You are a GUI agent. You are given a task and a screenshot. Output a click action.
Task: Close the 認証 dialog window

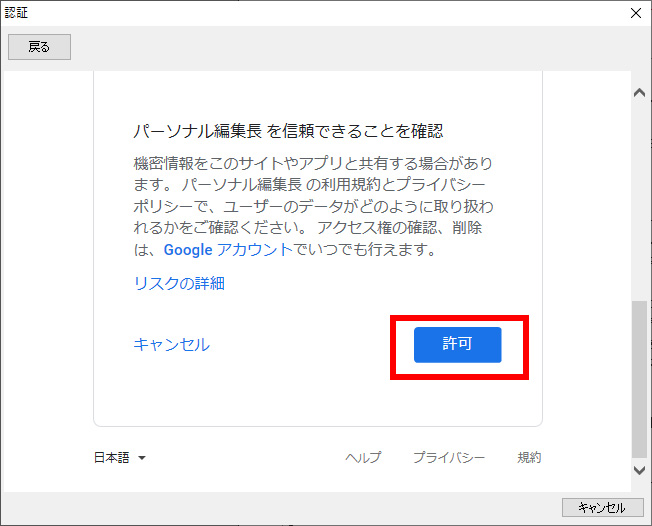pos(636,13)
